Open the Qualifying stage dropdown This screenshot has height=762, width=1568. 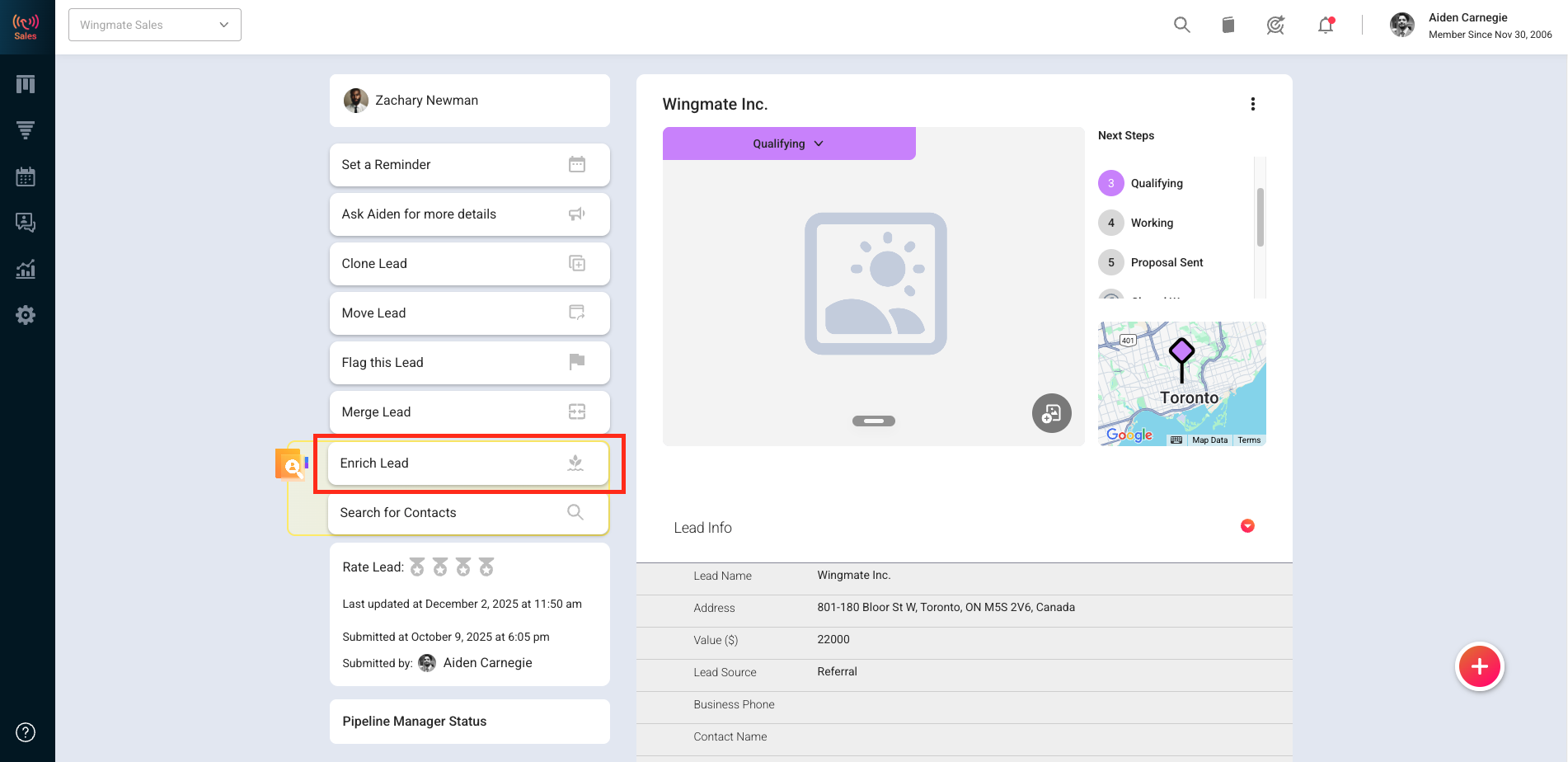(789, 143)
